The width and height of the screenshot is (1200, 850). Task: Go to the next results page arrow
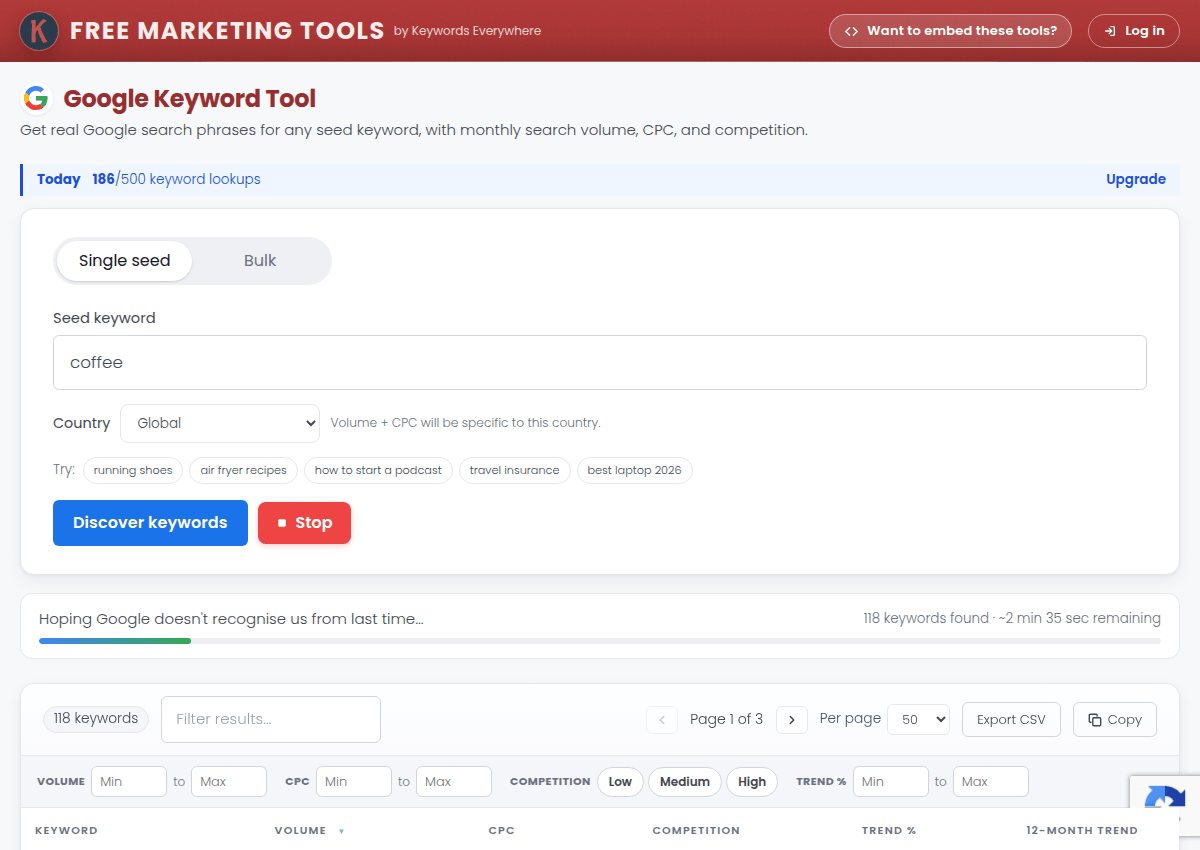pyautogui.click(x=792, y=719)
